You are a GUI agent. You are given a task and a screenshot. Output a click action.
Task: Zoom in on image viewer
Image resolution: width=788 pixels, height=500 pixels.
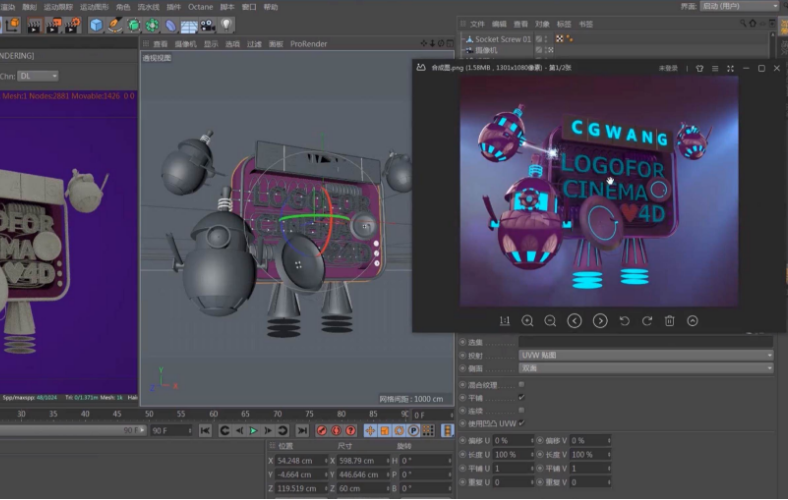click(x=527, y=321)
